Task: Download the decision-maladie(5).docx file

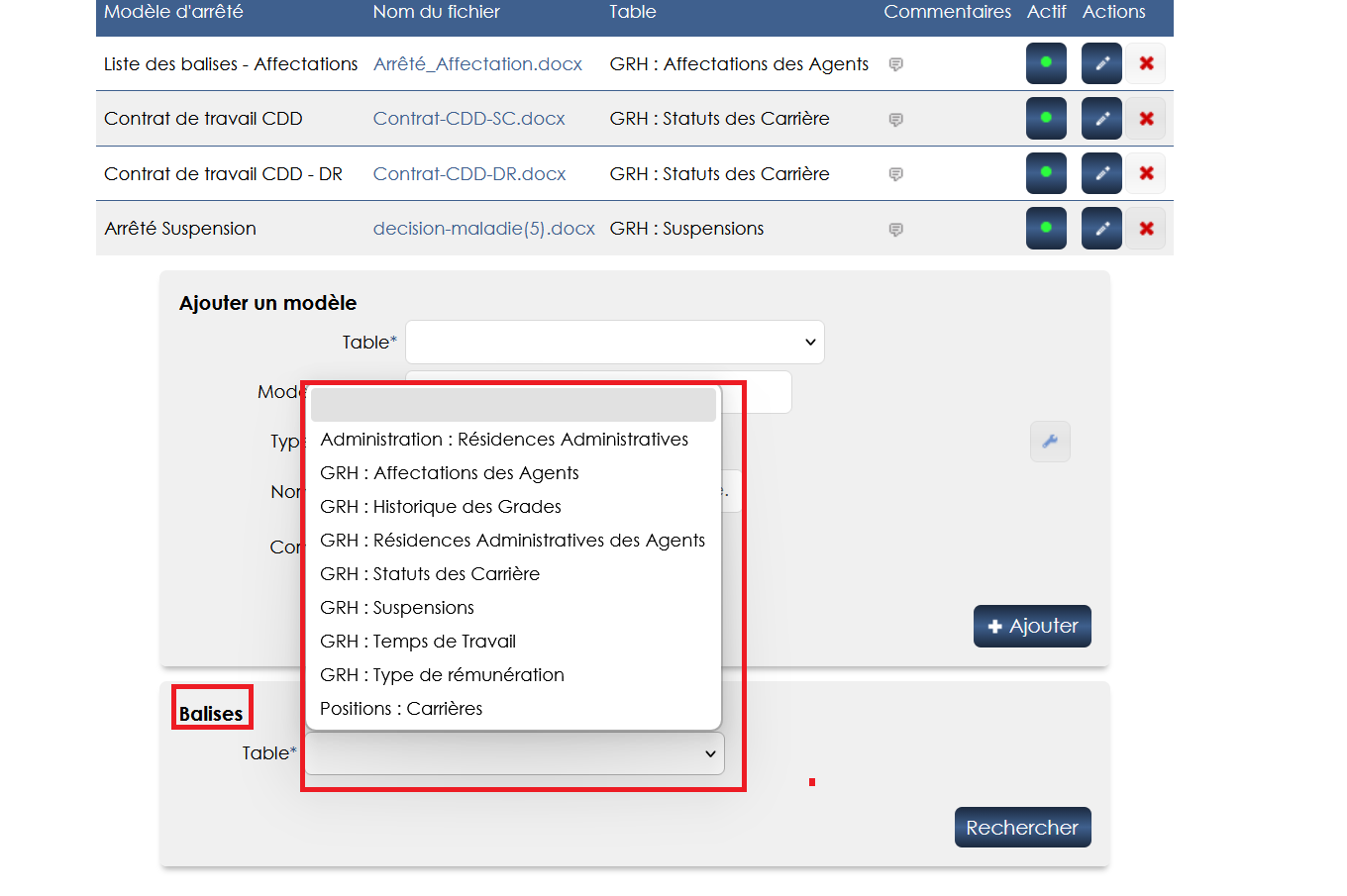Action: point(483,229)
